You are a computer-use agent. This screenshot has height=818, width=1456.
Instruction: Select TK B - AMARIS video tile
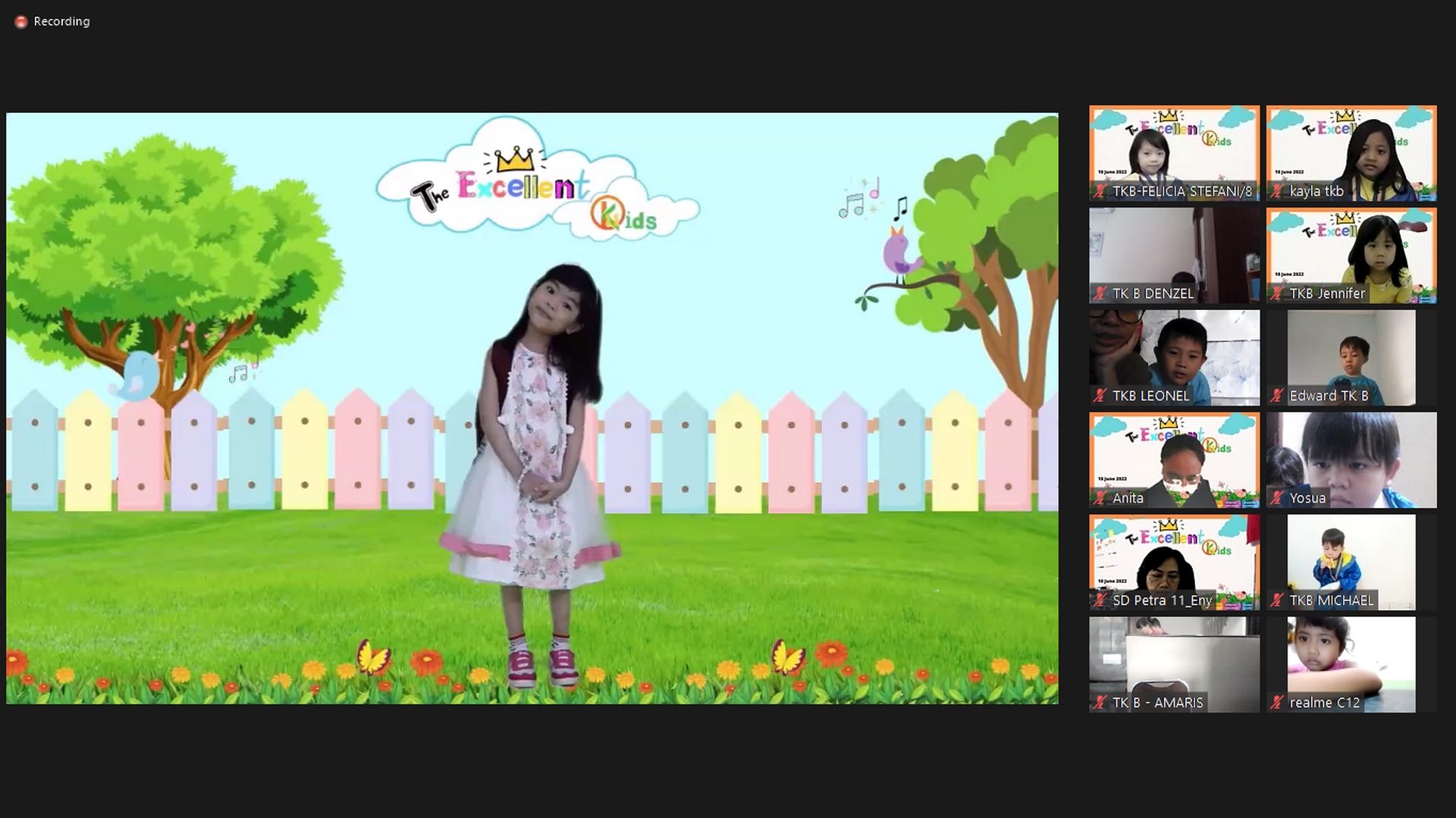(x=1175, y=665)
